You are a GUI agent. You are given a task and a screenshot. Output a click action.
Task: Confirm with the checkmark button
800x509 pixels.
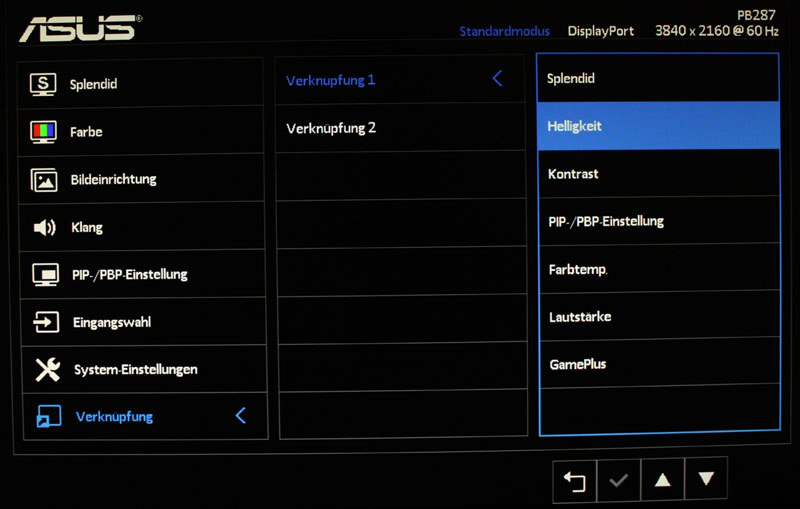click(618, 480)
